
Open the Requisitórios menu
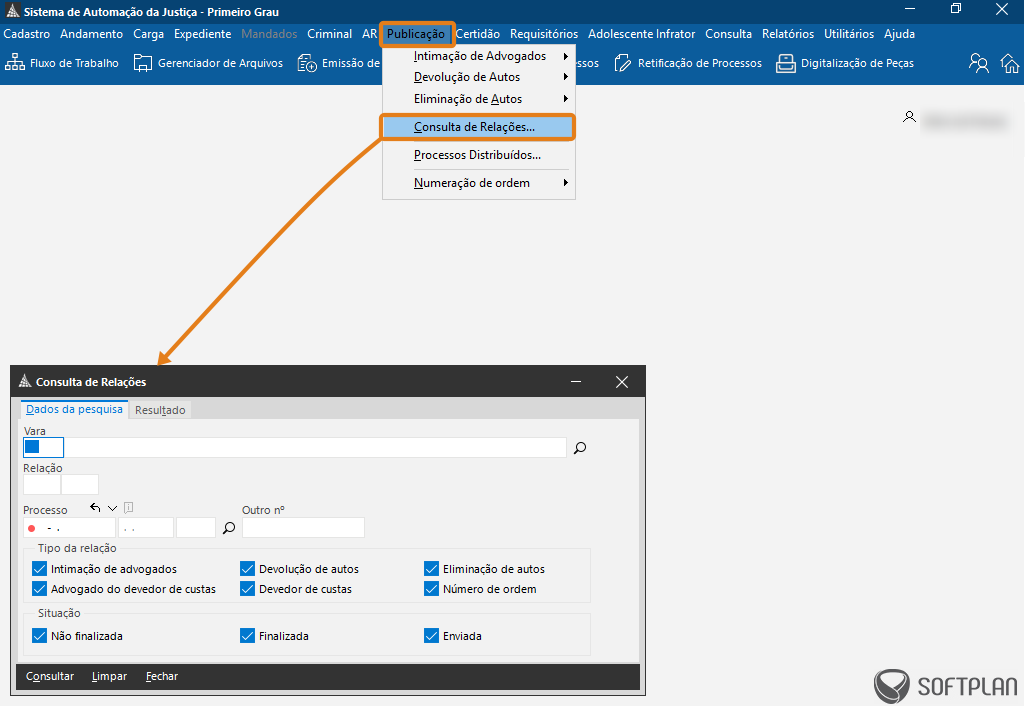544,34
